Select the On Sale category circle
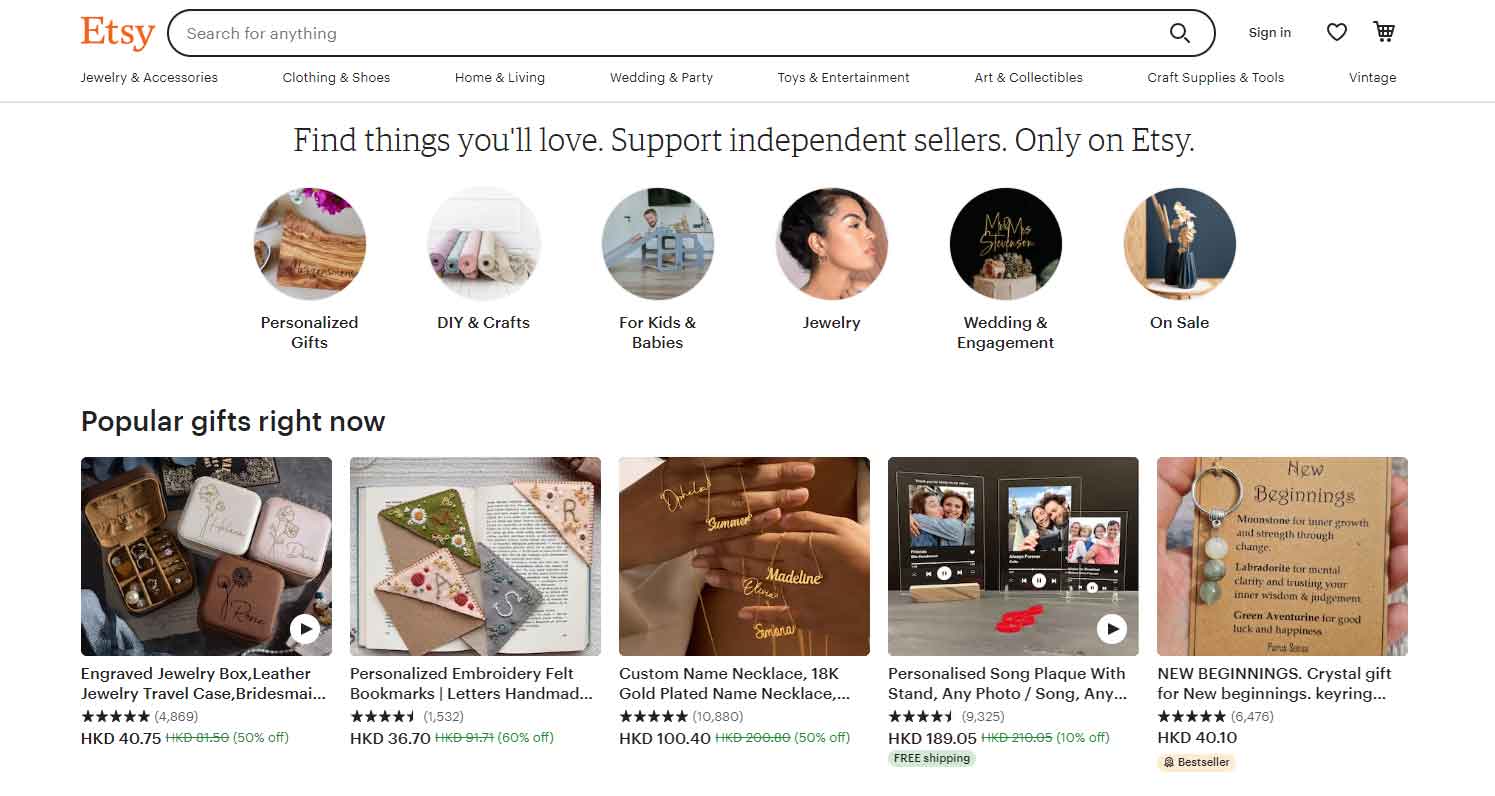The image size is (1495, 796). tap(1180, 245)
